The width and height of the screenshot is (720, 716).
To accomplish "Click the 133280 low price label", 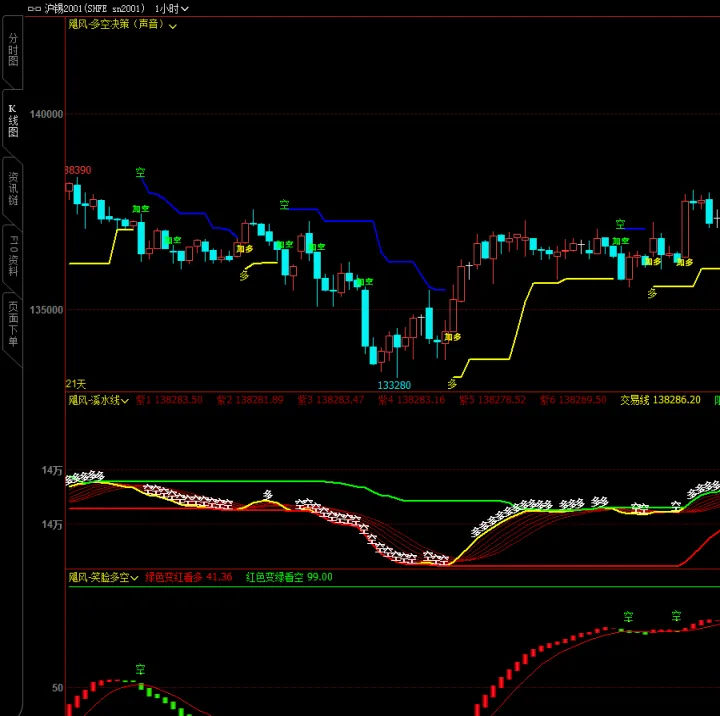I will point(394,384).
